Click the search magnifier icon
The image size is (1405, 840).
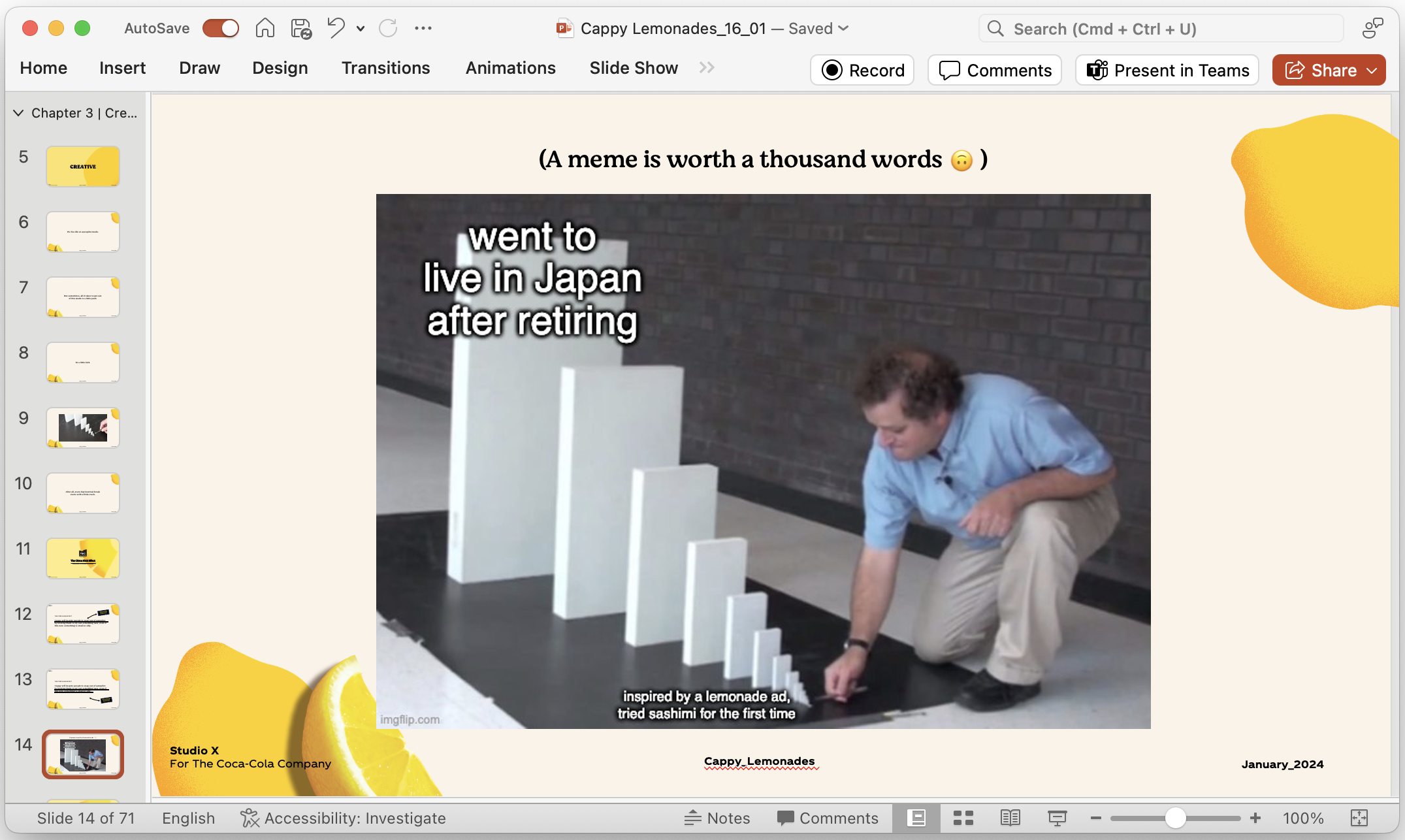tap(995, 29)
